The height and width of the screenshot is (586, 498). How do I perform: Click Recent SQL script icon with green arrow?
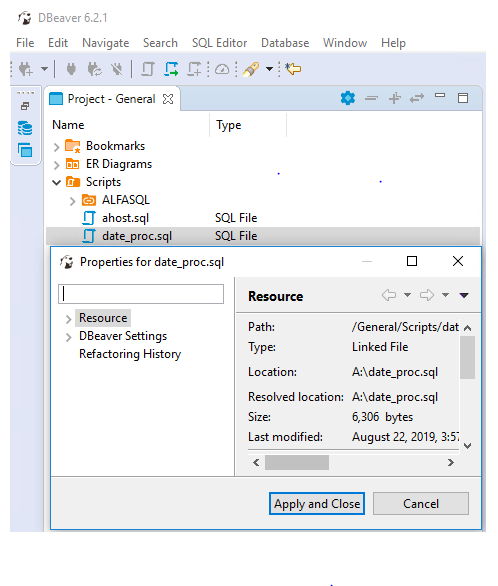(x=171, y=69)
